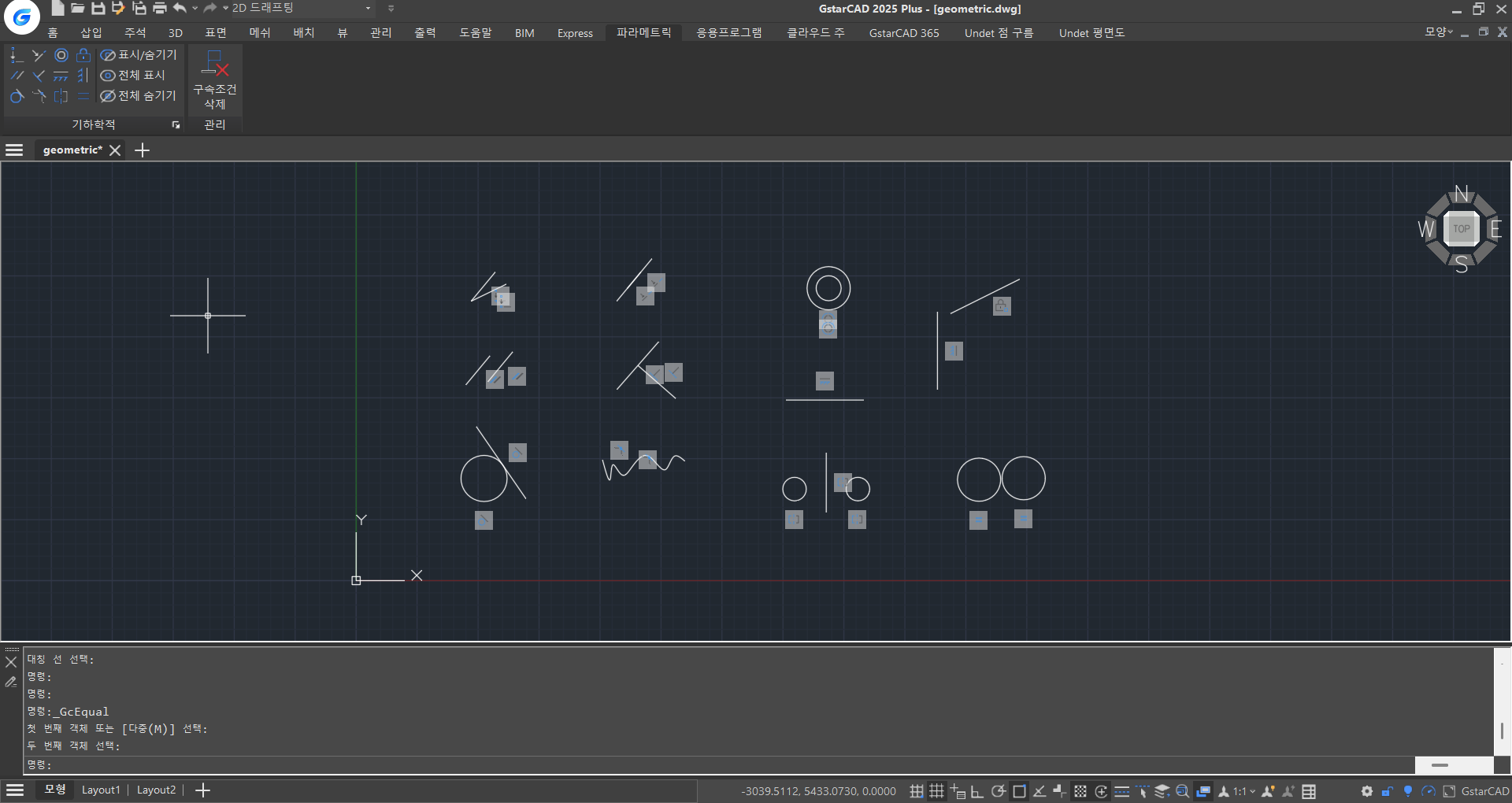Image resolution: width=1512 pixels, height=803 pixels.
Task: Save the drawing with the disk icon
Action: (98, 8)
